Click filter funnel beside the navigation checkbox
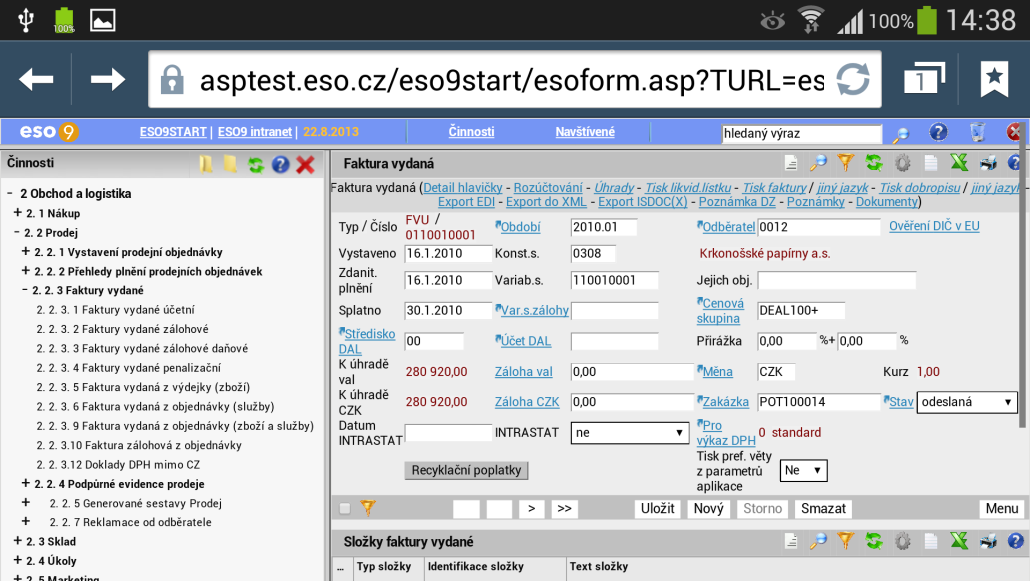Image resolution: width=1030 pixels, height=581 pixels. tap(368, 507)
